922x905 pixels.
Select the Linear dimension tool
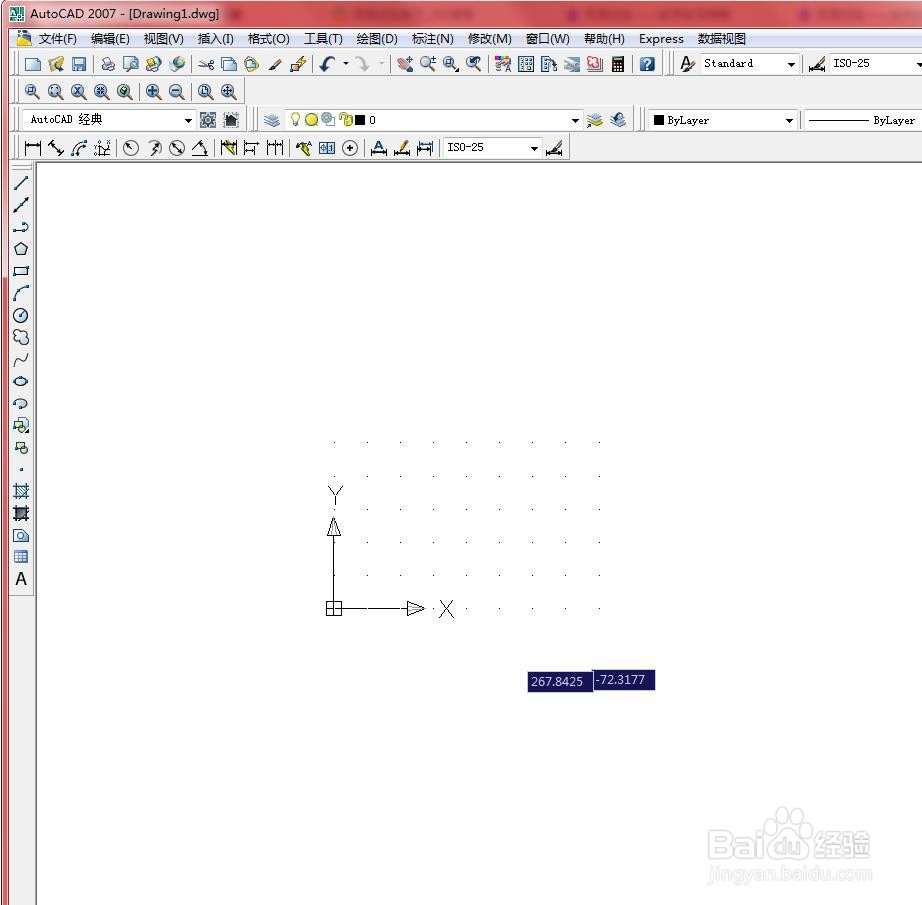pyautogui.click(x=33, y=148)
